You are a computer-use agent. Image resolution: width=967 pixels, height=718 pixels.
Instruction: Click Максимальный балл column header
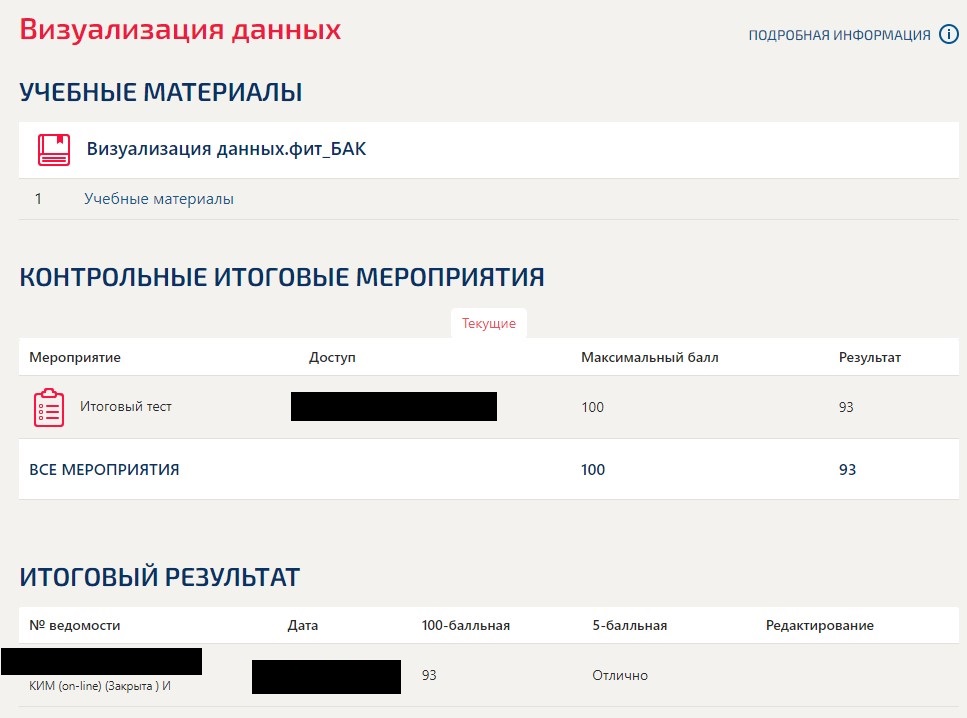click(x=650, y=357)
